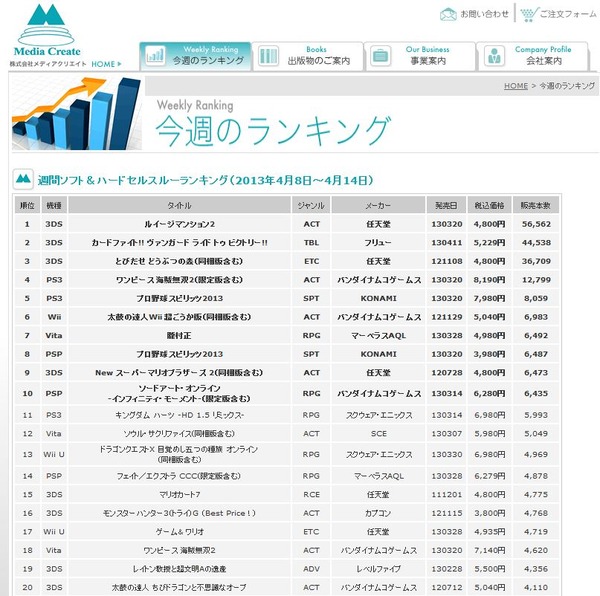Select フェイト/エクストラ CCC title cell
Image resolution: width=600 pixels, height=596 pixels.
pos(179,476)
